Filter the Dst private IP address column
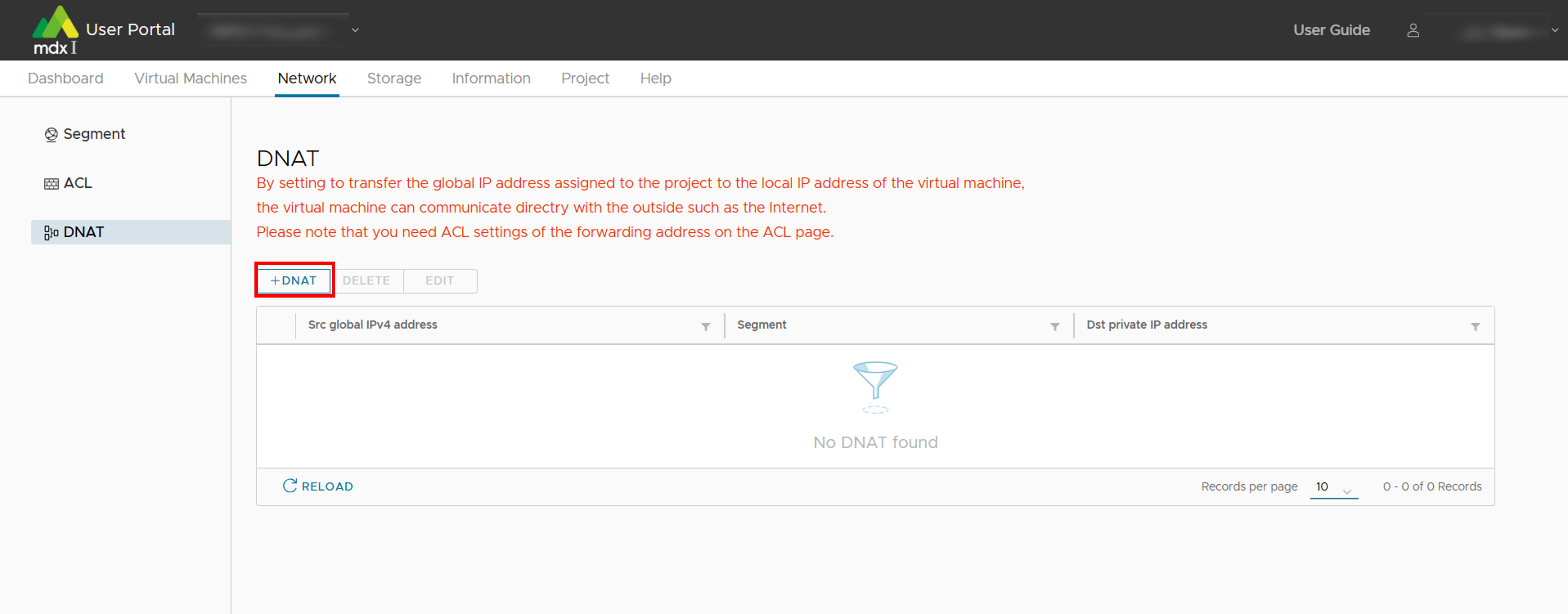The width and height of the screenshot is (1568, 614). point(1475,327)
